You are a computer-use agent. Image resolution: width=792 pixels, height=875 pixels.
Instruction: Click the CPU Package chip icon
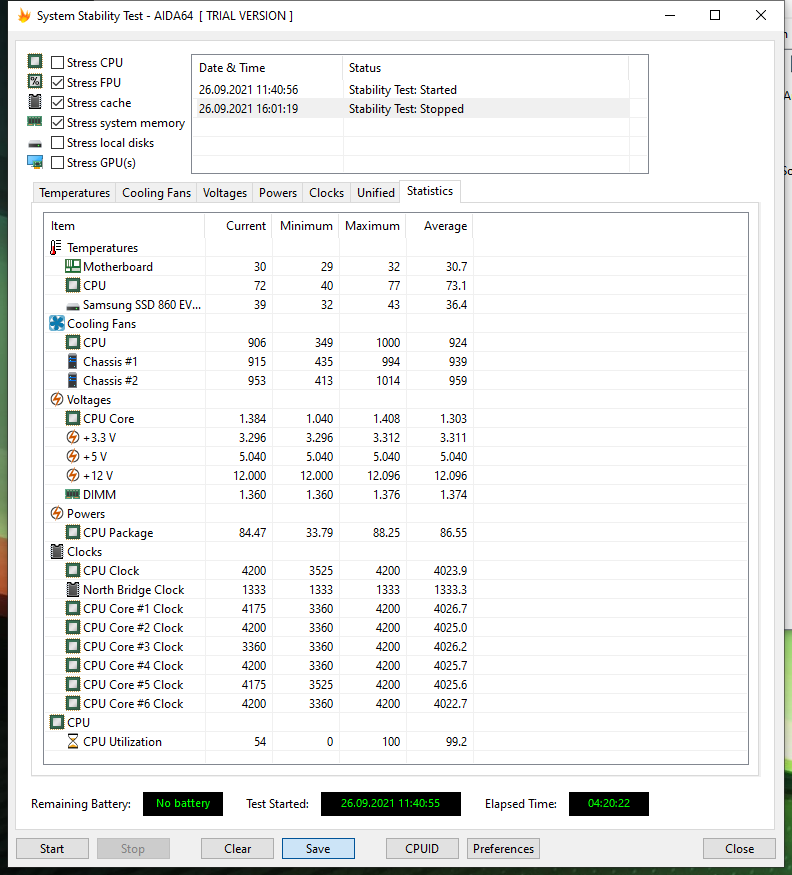tap(73, 532)
